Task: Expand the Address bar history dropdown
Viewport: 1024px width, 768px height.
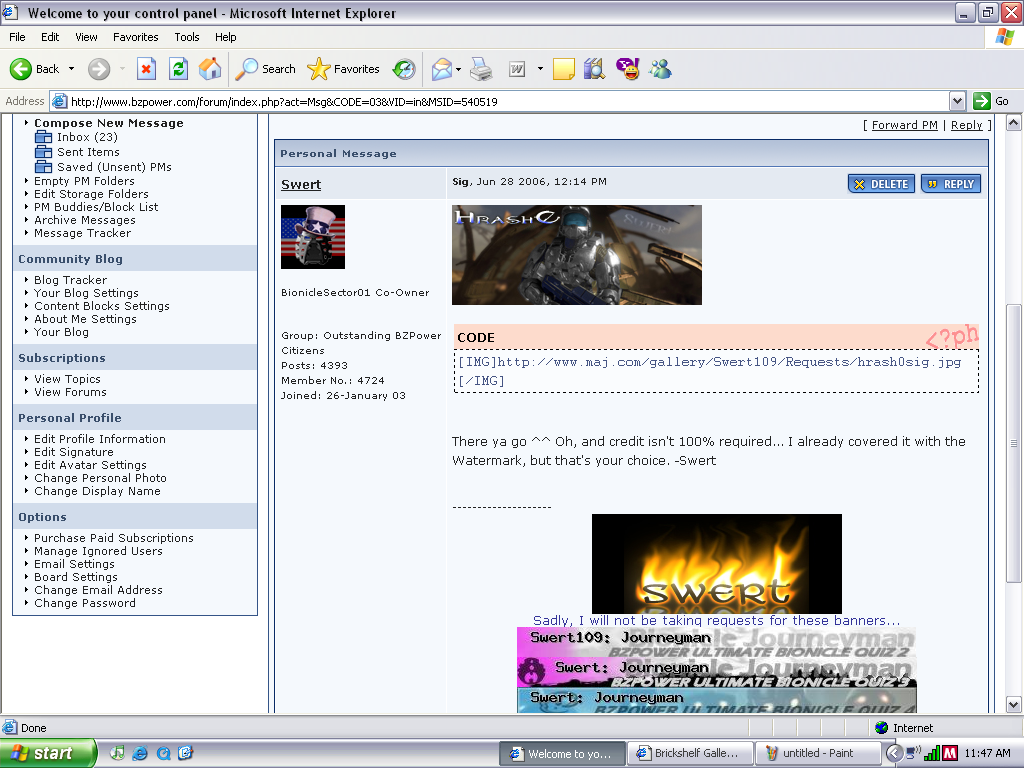Action: (x=958, y=100)
